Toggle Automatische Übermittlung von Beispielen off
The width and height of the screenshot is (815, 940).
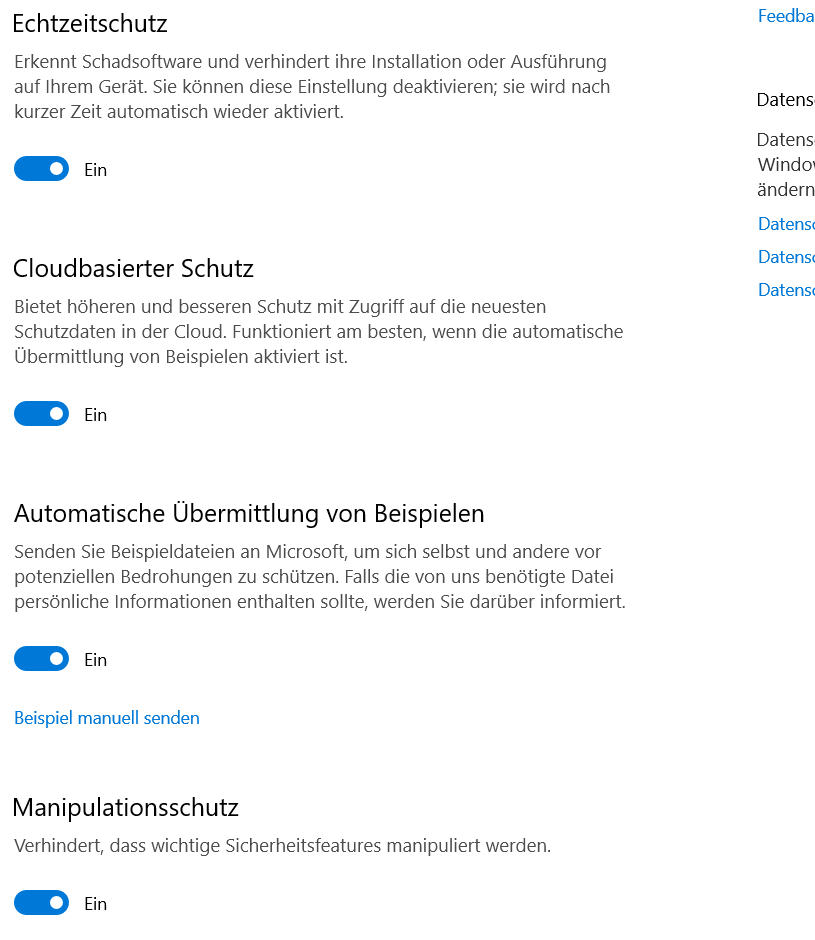(x=41, y=659)
